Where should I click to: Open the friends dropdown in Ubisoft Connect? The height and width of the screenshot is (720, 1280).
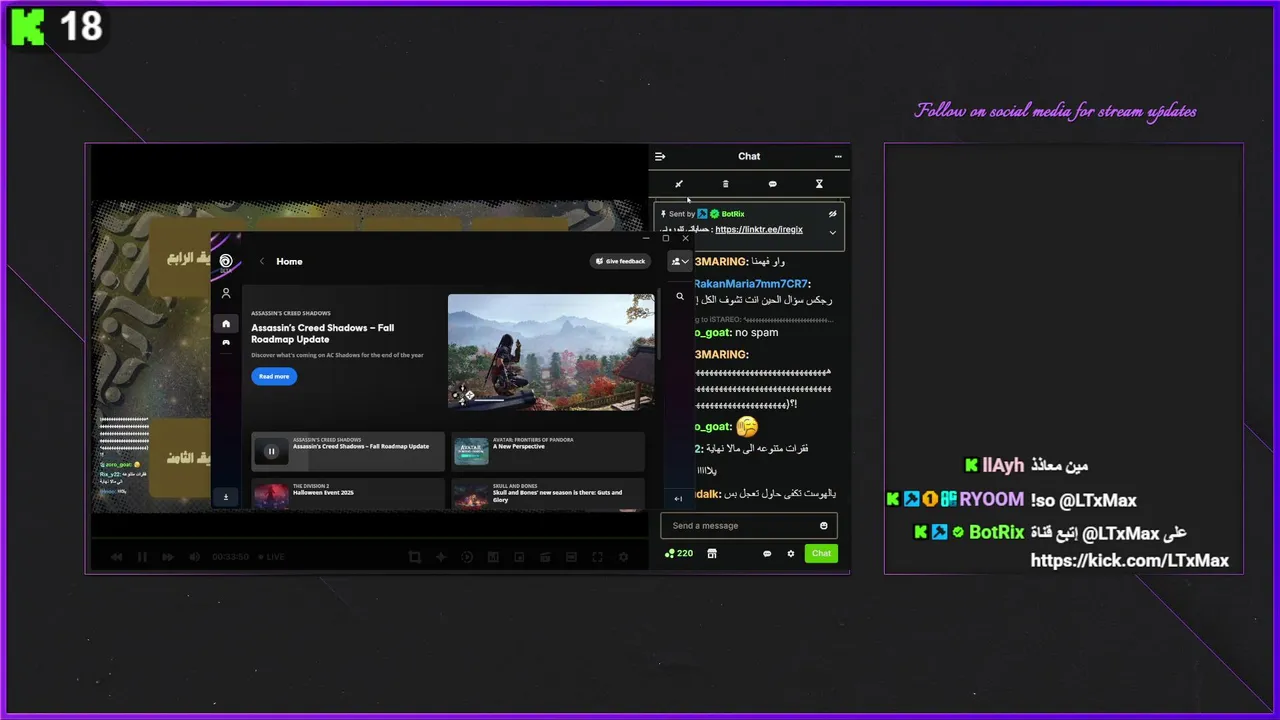[x=680, y=261]
